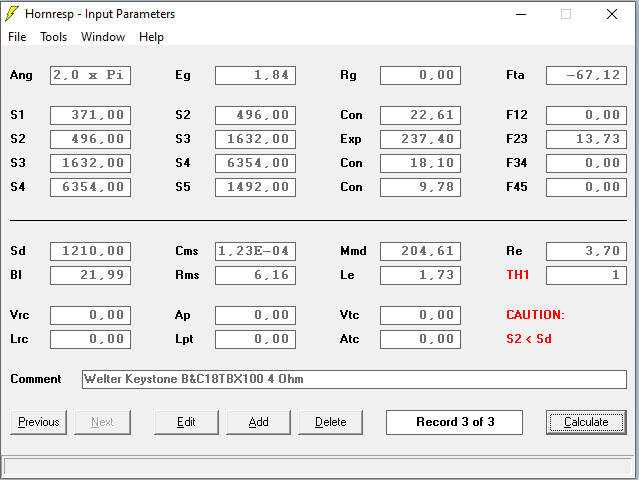Image resolution: width=639 pixels, height=482 pixels.
Task: Minimize the Hornresp window
Action: (521, 14)
